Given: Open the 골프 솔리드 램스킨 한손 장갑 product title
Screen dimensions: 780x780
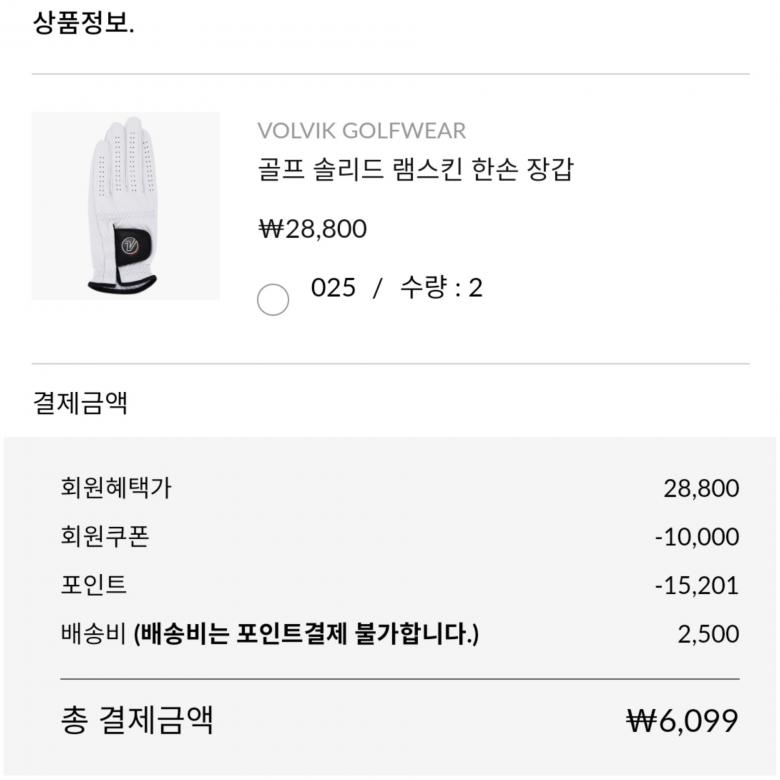Looking at the screenshot, I should tap(415, 169).
